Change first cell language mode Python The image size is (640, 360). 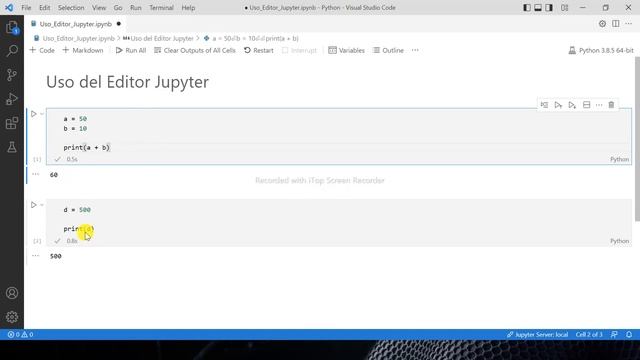[619, 159]
